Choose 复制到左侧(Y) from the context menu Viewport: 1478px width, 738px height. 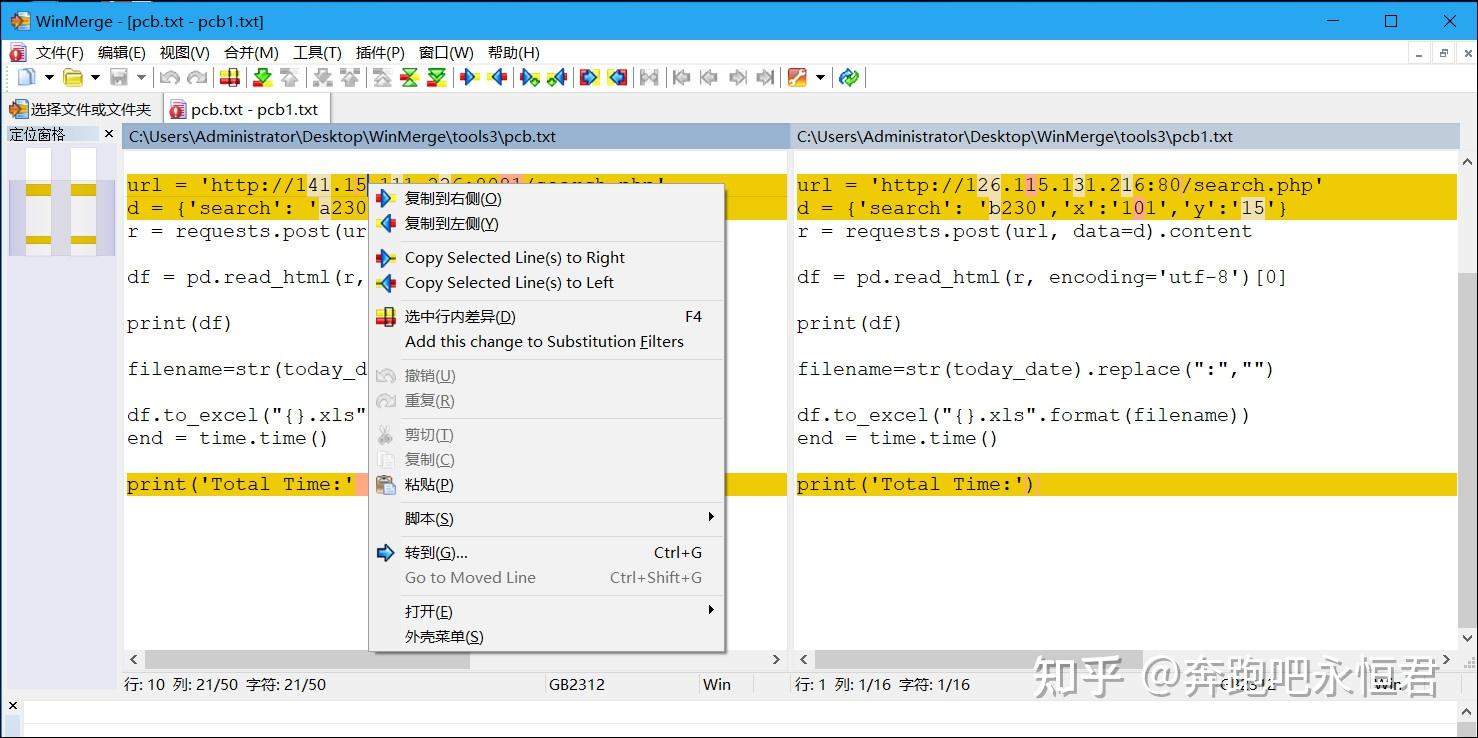point(547,224)
